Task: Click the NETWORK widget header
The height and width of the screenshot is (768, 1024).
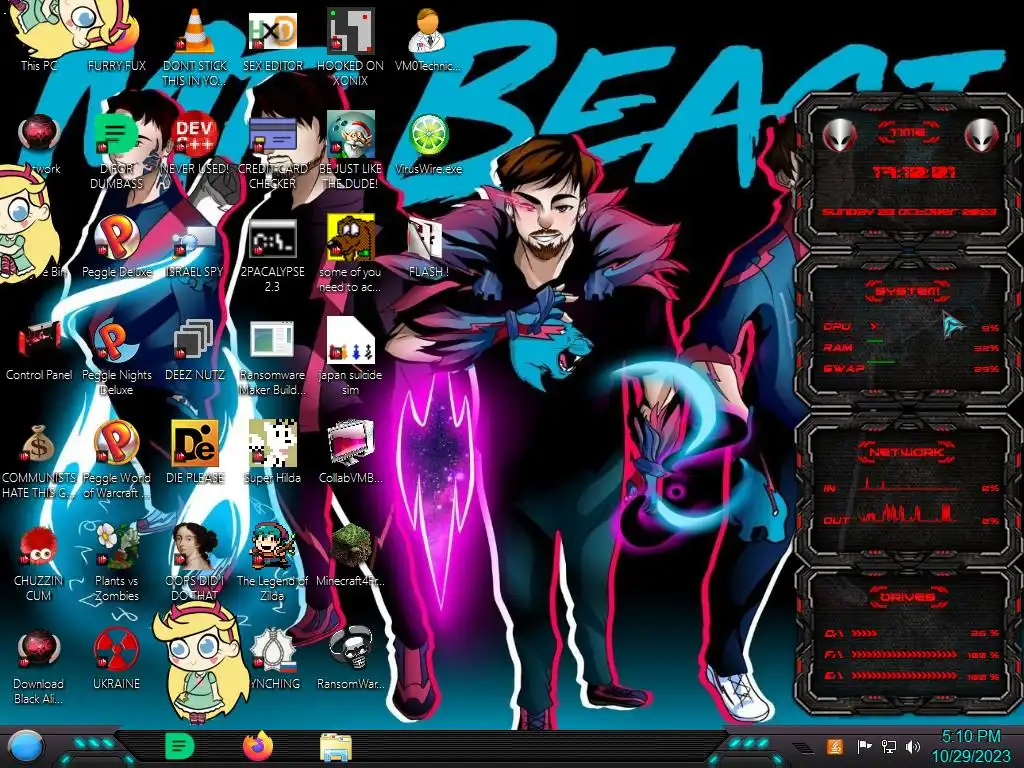Action: tap(907, 451)
